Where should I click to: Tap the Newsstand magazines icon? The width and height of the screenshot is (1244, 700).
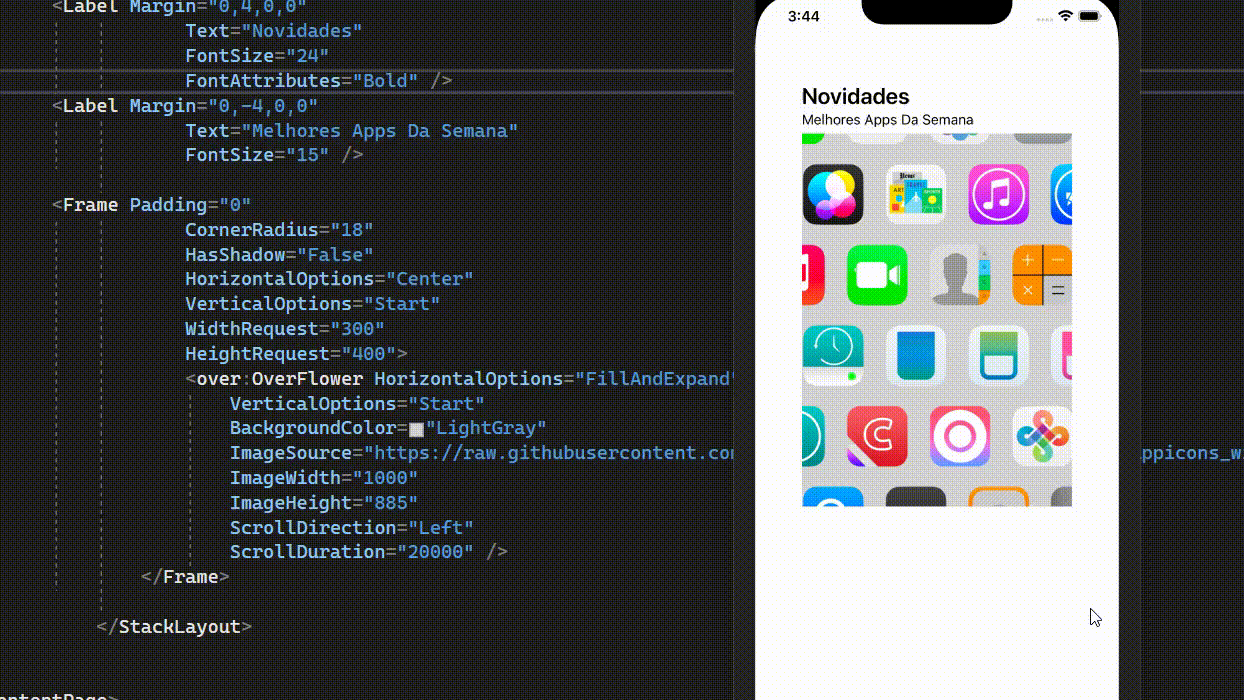click(916, 194)
